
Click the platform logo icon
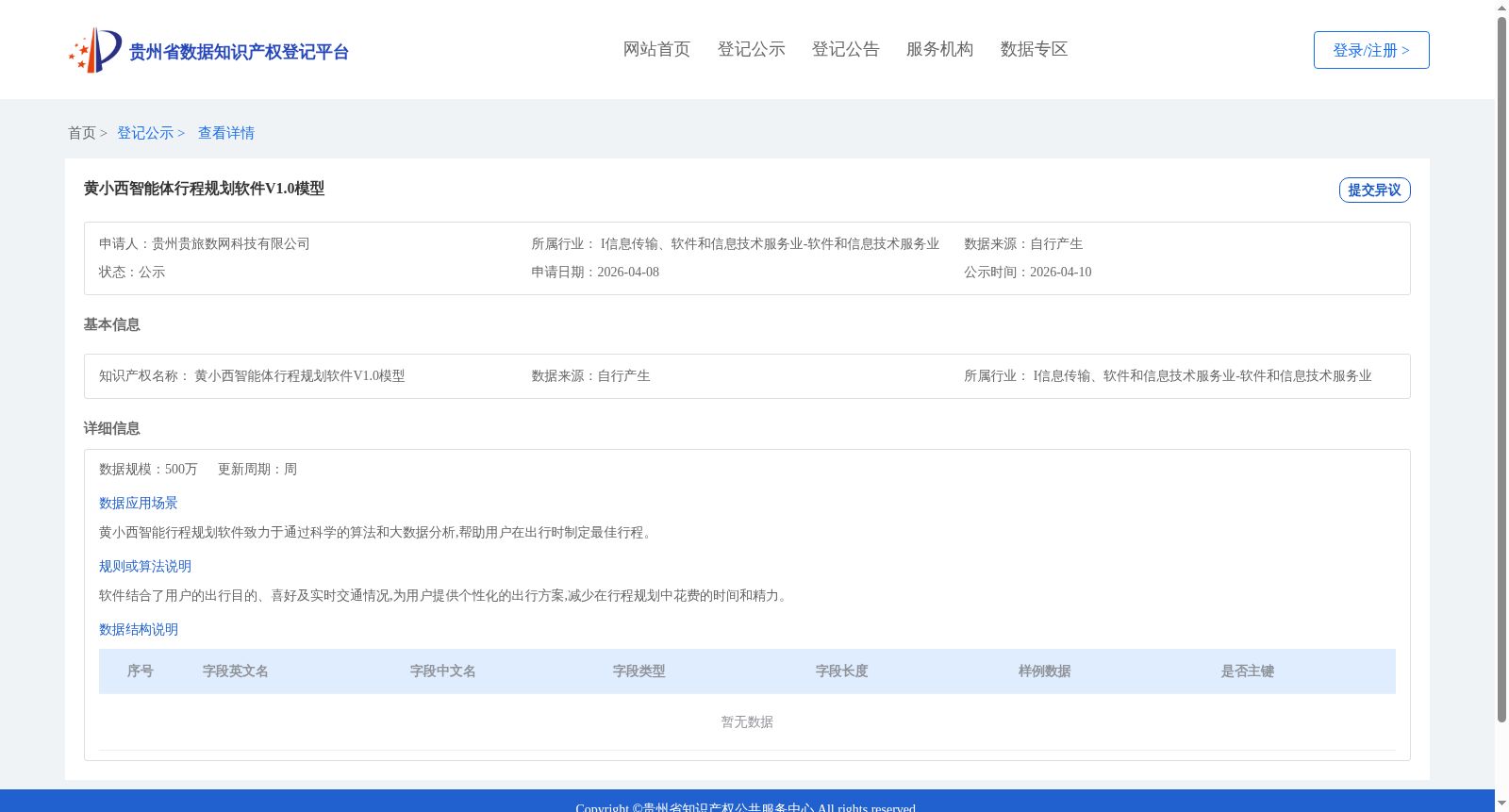[x=95, y=50]
